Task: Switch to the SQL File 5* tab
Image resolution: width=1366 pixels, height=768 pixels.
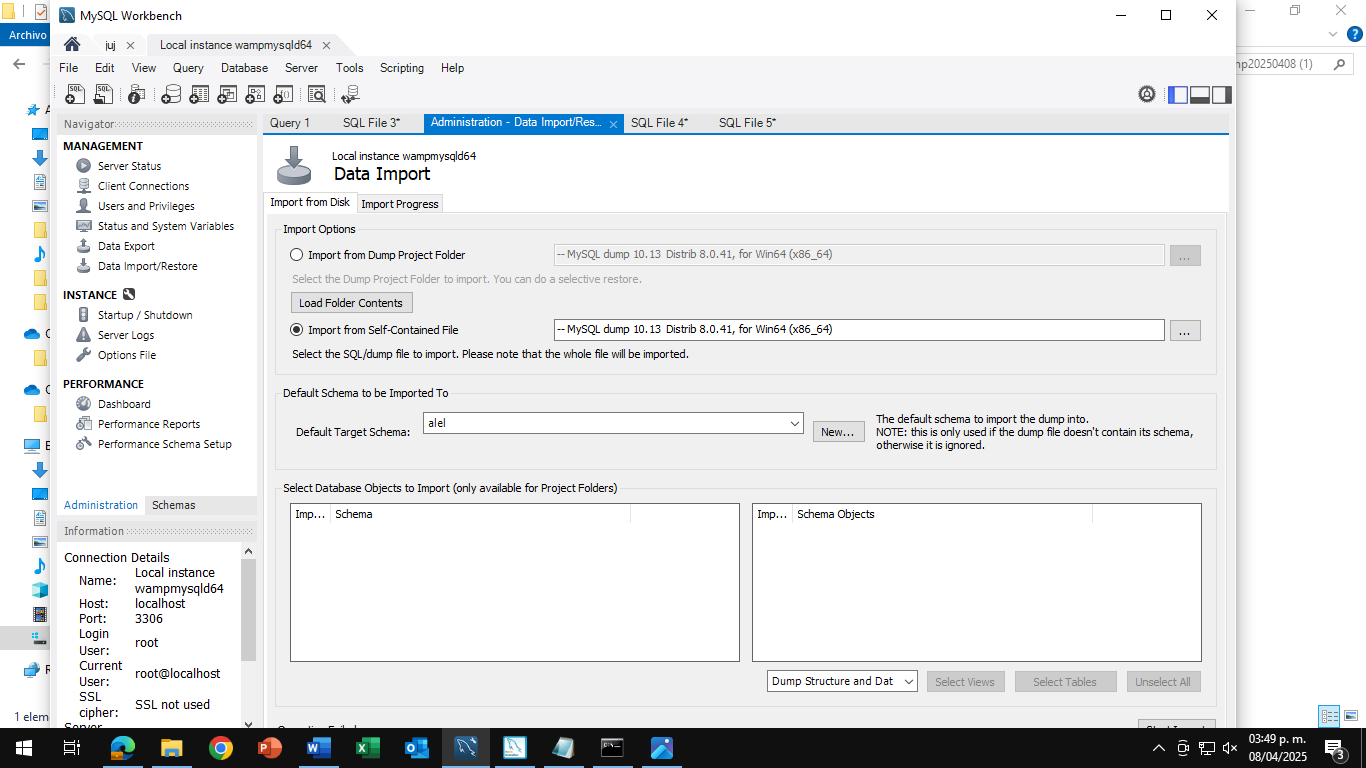Action: point(747,123)
